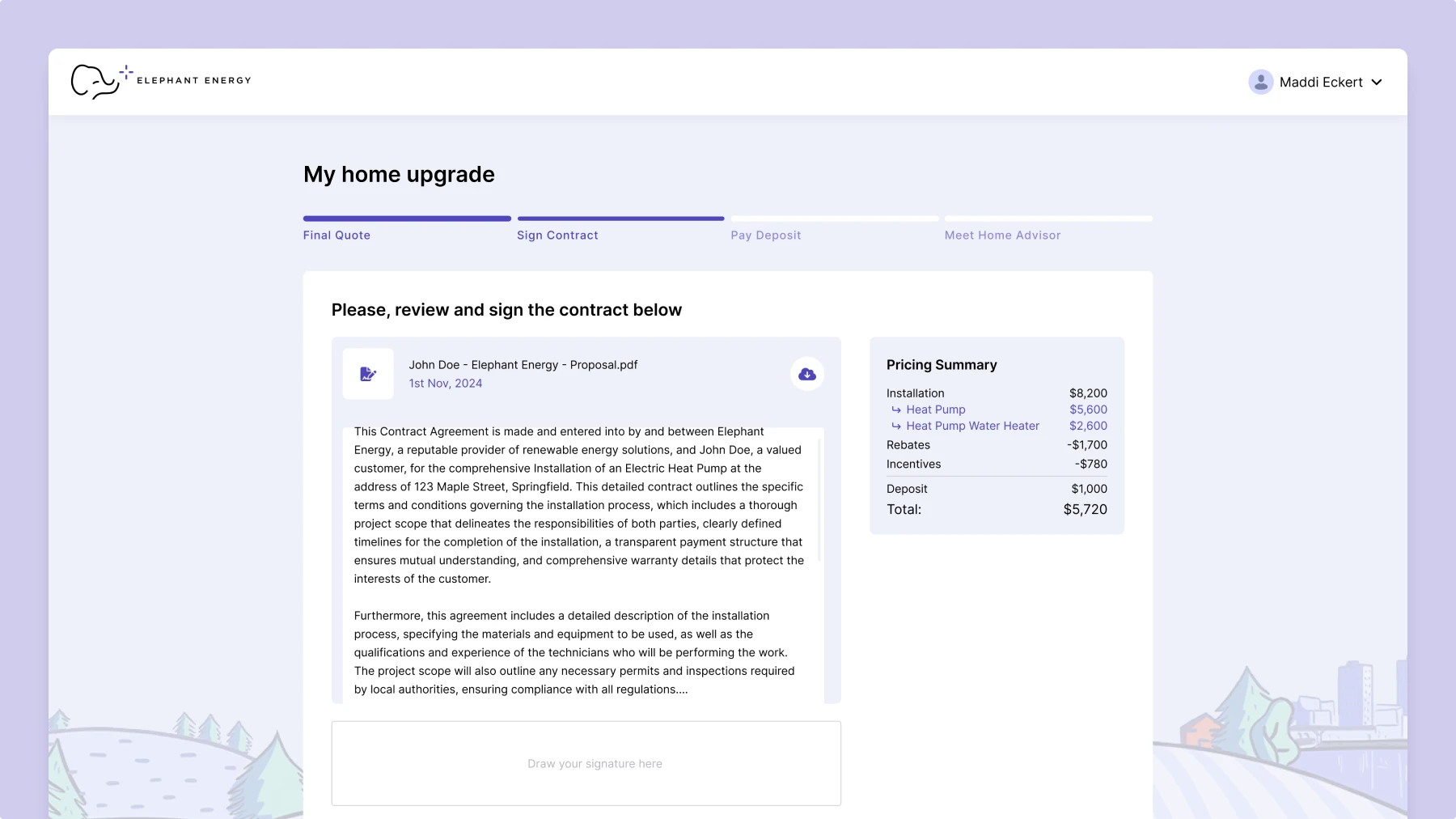
Task: Click the Elephant Energy logo
Action: [x=161, y=81]
